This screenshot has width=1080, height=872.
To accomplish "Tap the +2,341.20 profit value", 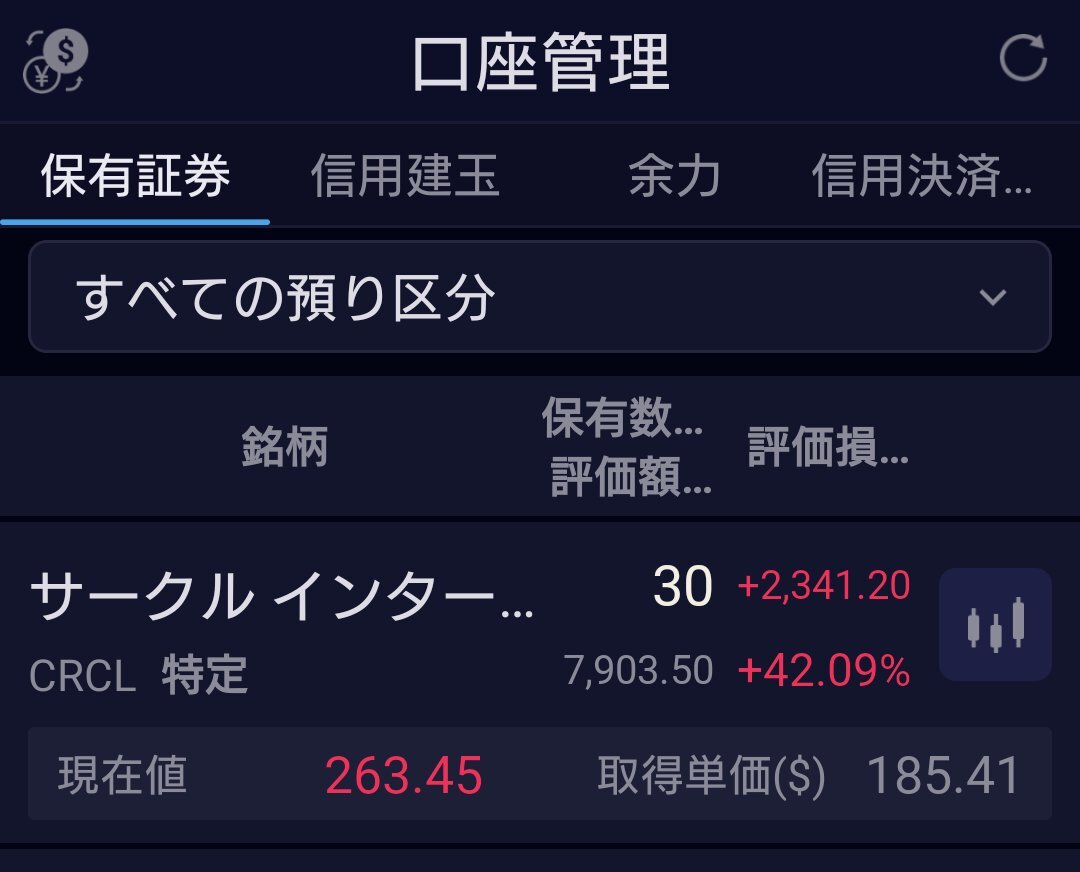I will [824, 585].
